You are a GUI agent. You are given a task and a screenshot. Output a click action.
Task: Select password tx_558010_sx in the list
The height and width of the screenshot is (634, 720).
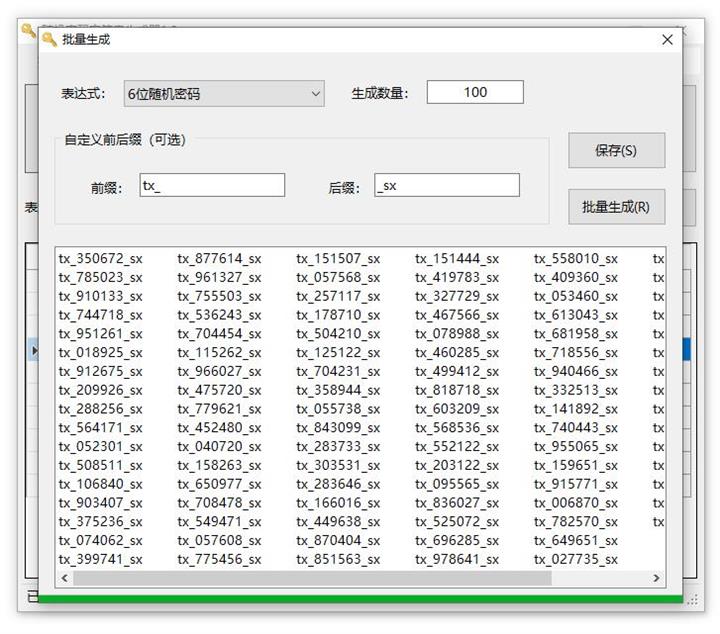576,259
